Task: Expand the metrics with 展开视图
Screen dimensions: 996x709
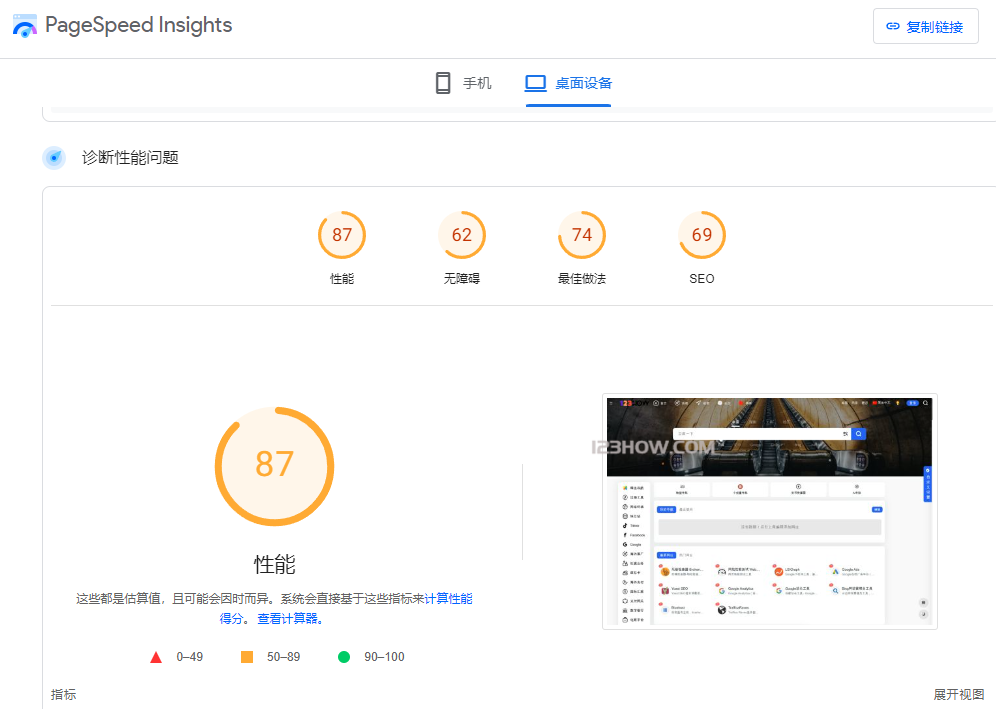Action: 958,694
